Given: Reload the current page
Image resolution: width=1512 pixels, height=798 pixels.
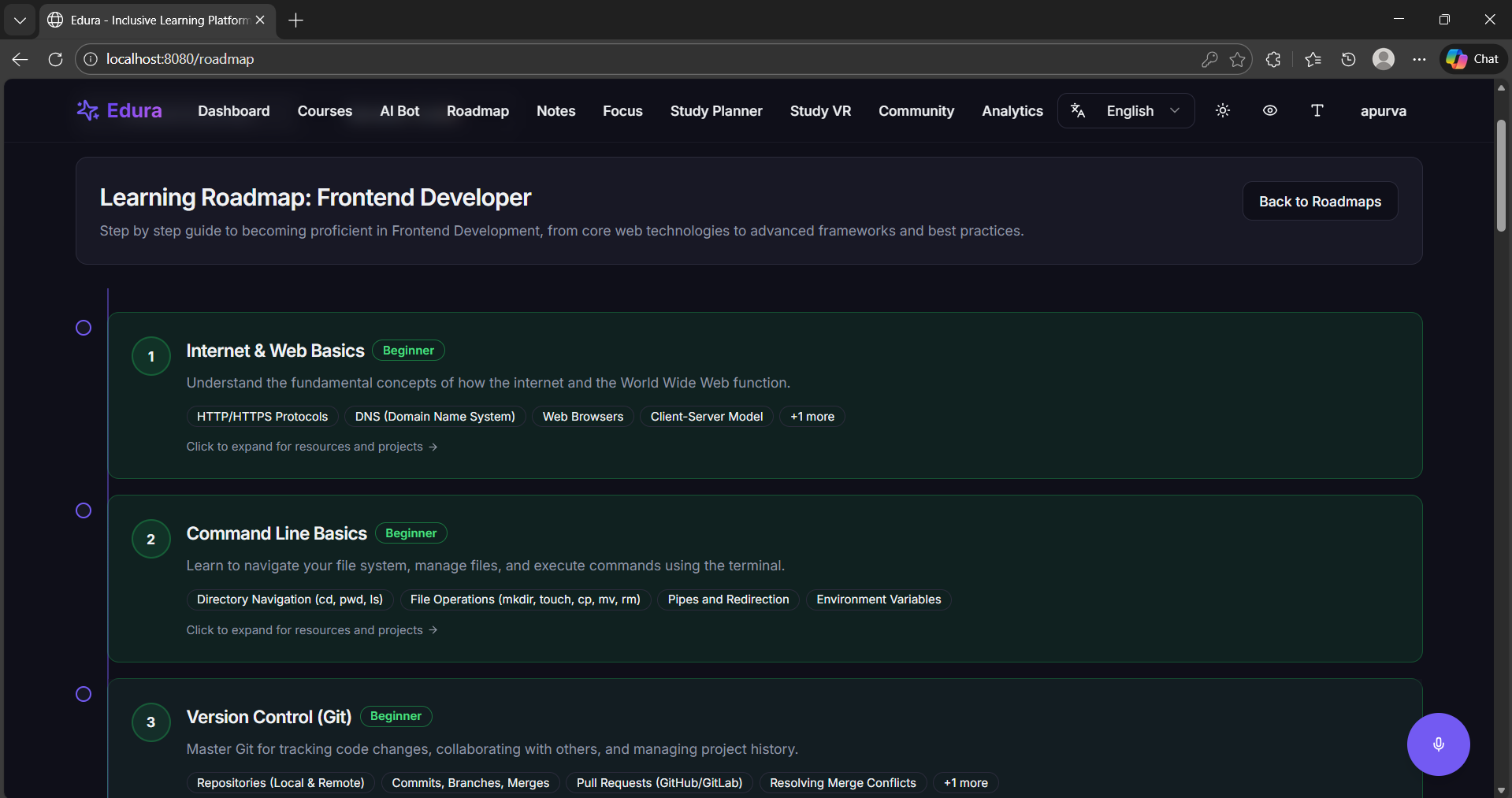Looking at the screenshot, I should [x=55, y=59].
